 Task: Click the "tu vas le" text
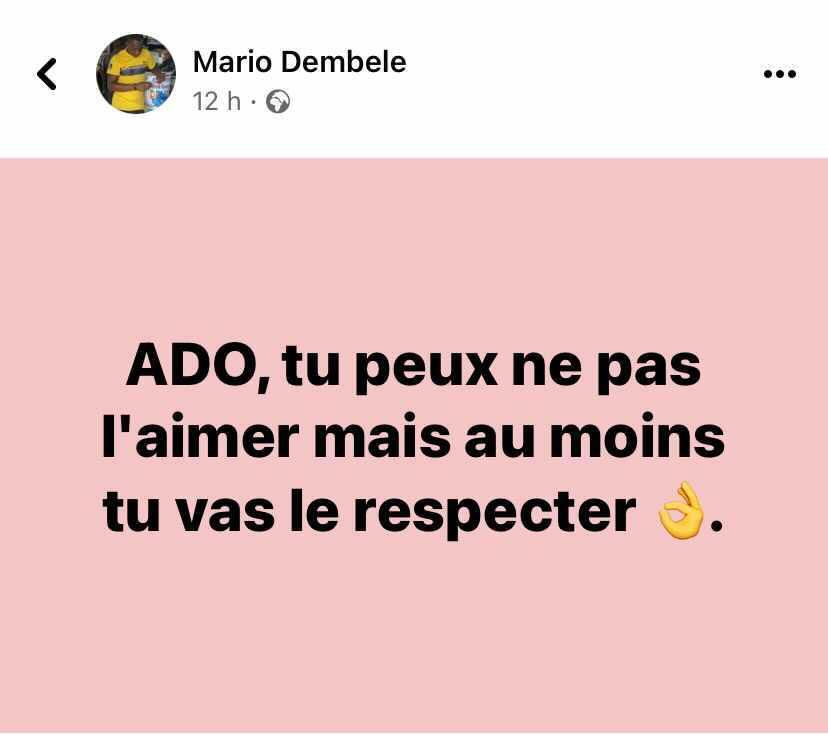pos(221,511)
